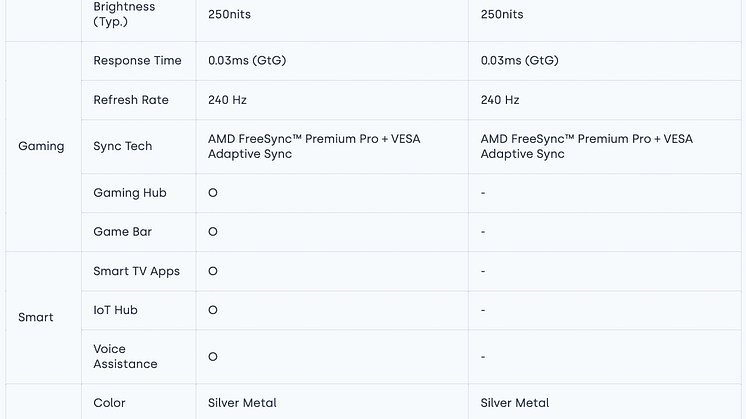Click the Voice Assistance dash in second column
The image size is (746, 419).
coord(483,357)
